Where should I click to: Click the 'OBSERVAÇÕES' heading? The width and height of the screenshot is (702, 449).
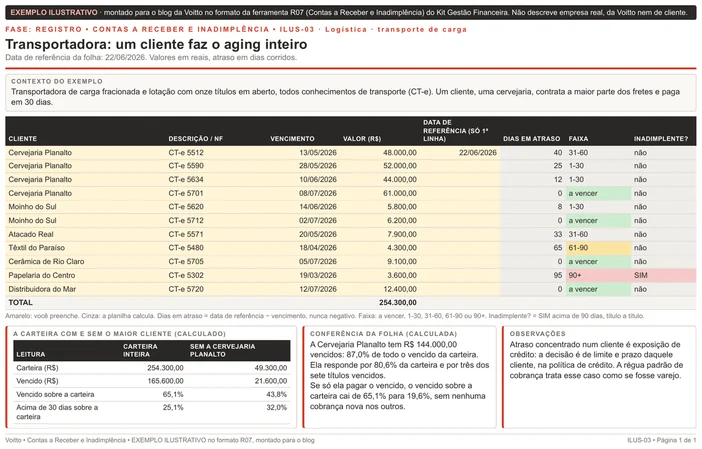coord(537,334)
